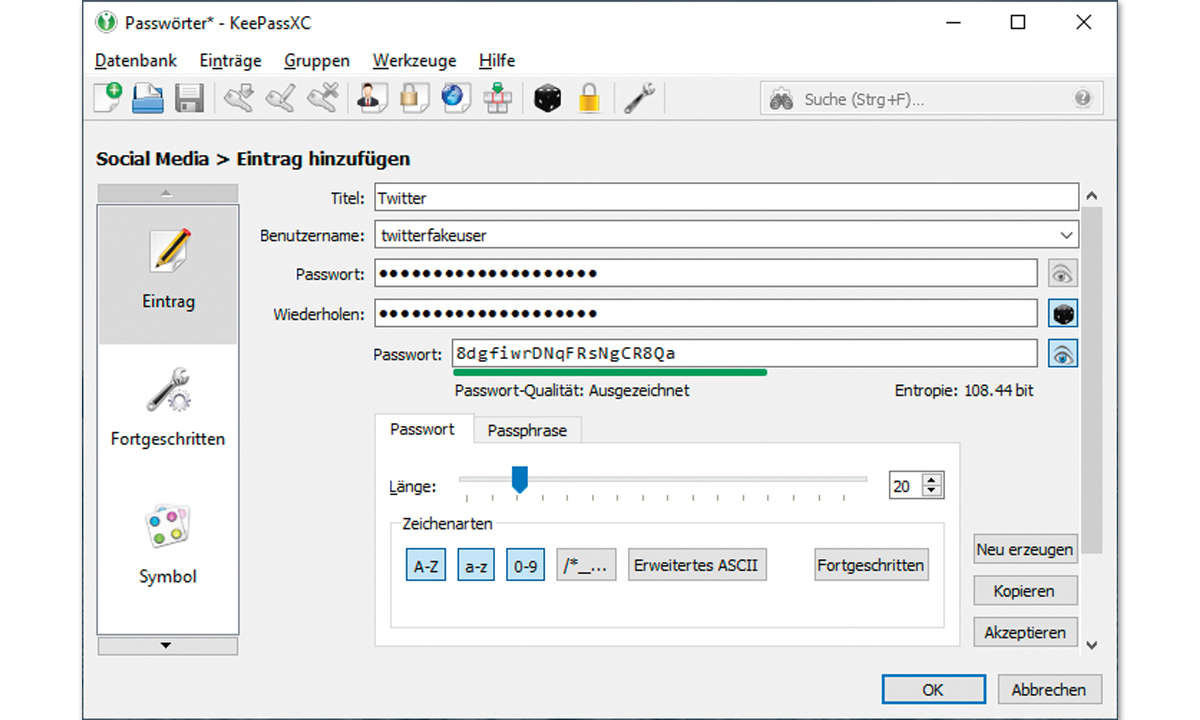Image resolution: width=1200 pixels, height=720 pixels.
Task: Click the add new entry key icon
Action: tap(239, 98)
